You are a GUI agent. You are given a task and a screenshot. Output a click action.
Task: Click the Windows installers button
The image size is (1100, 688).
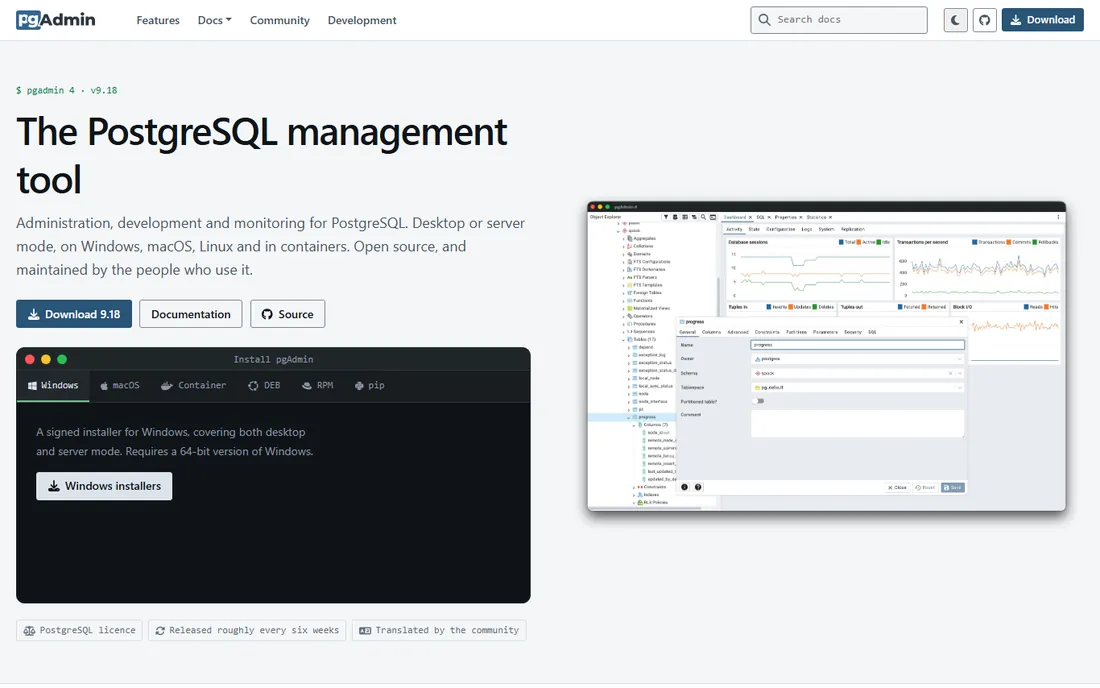pyautogui.click(x=104, y=486)
